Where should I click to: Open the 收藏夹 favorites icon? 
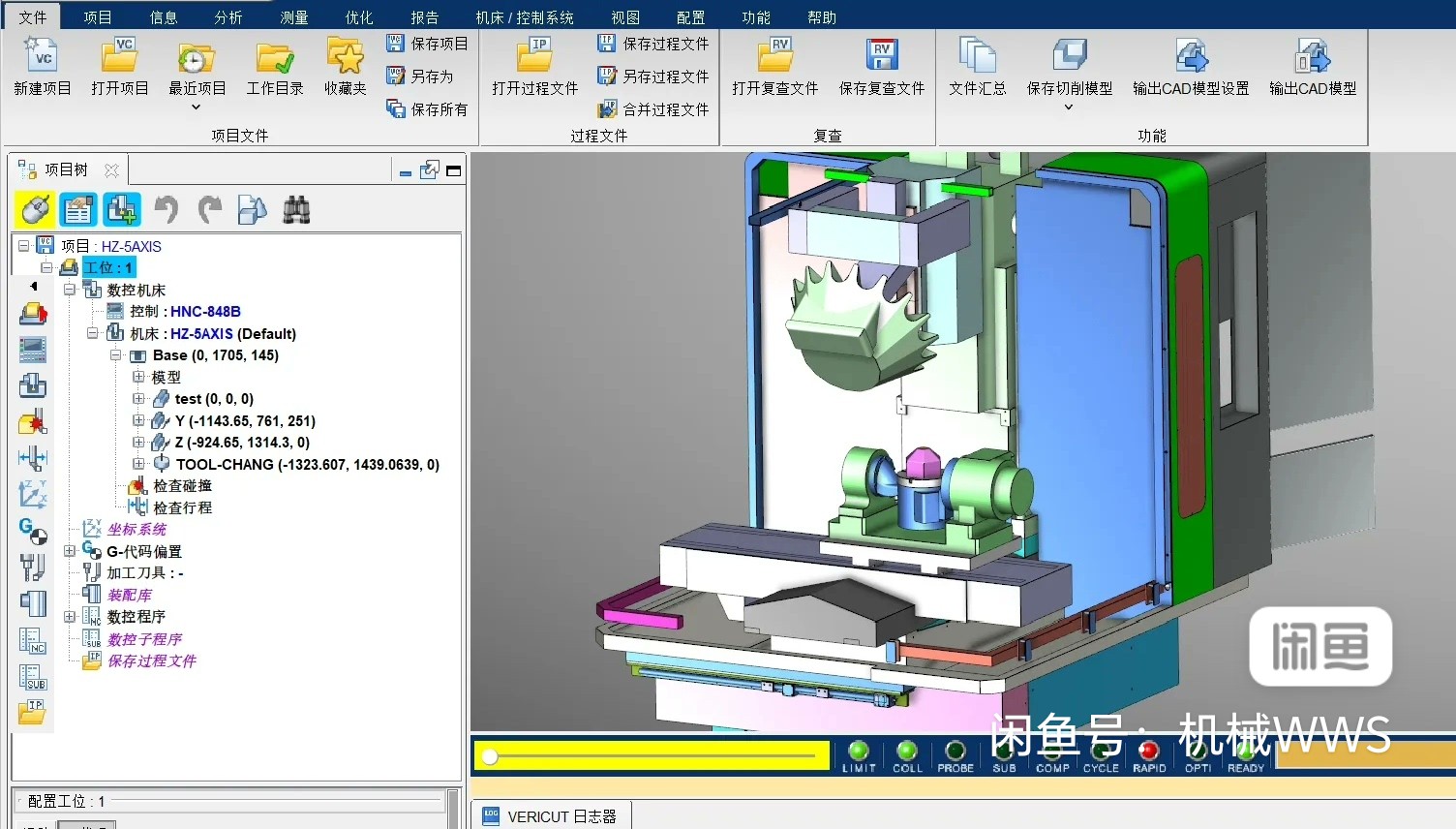pyautogui.click(x=345, y=56)
